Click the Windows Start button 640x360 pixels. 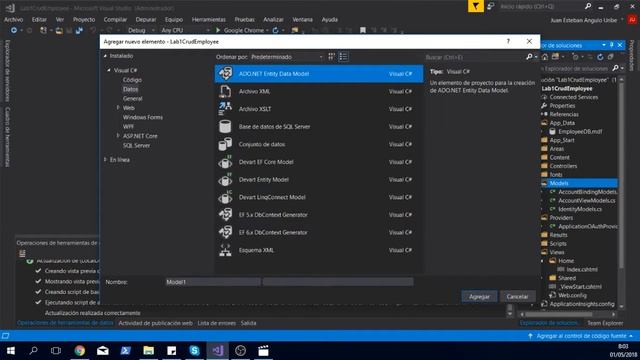coord(11,351)
